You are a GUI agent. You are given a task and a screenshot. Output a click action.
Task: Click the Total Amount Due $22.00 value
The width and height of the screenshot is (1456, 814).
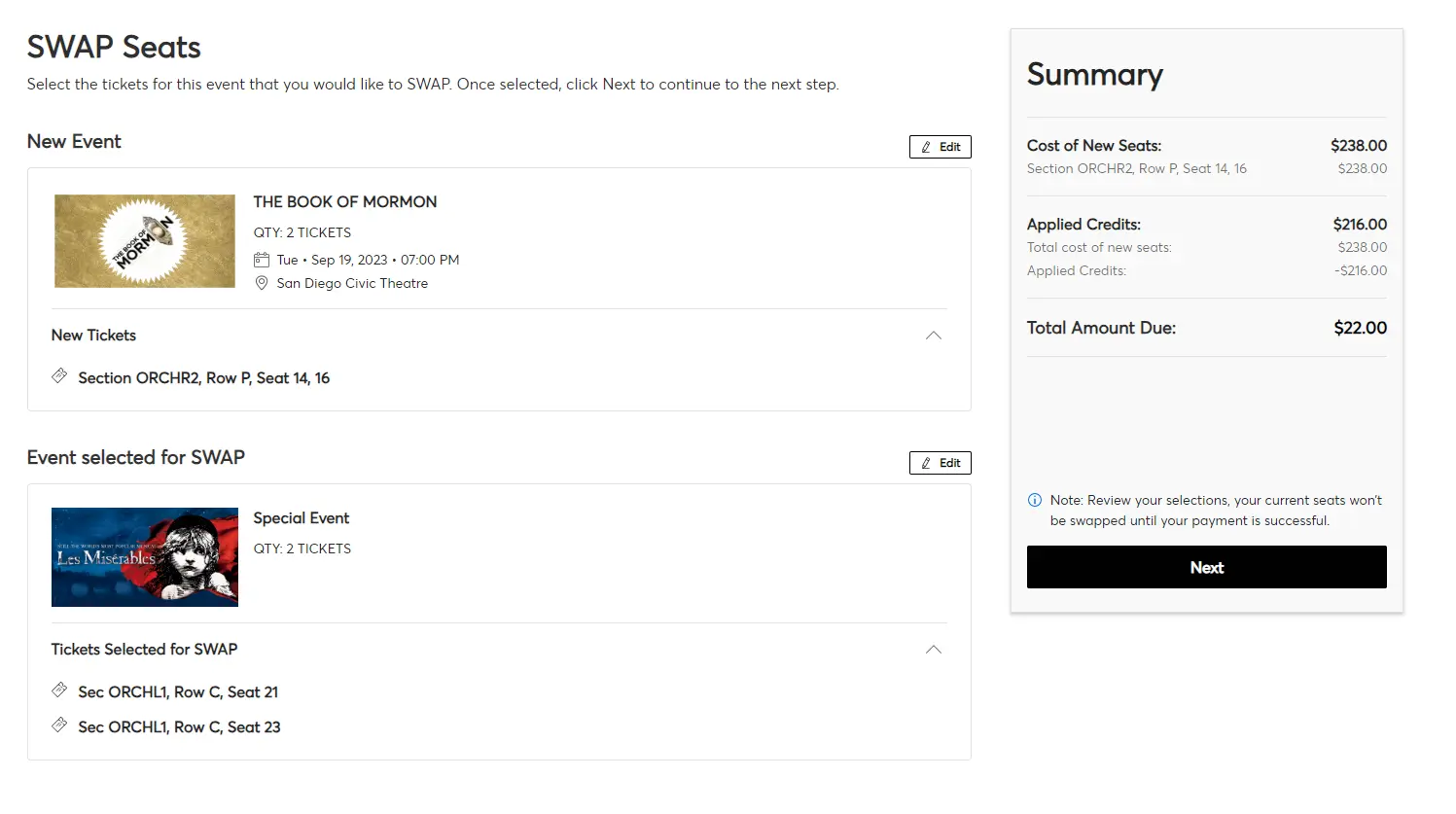1360,328
